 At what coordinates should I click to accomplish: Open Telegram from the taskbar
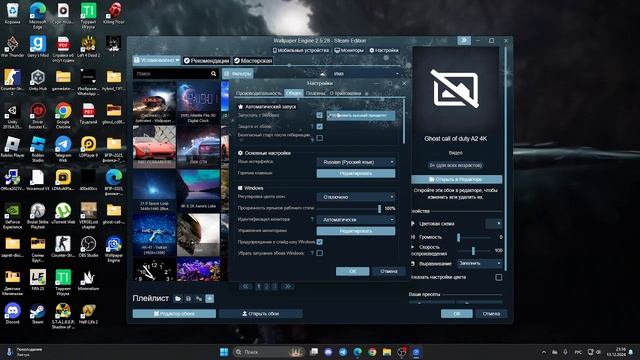click(343, 352)
